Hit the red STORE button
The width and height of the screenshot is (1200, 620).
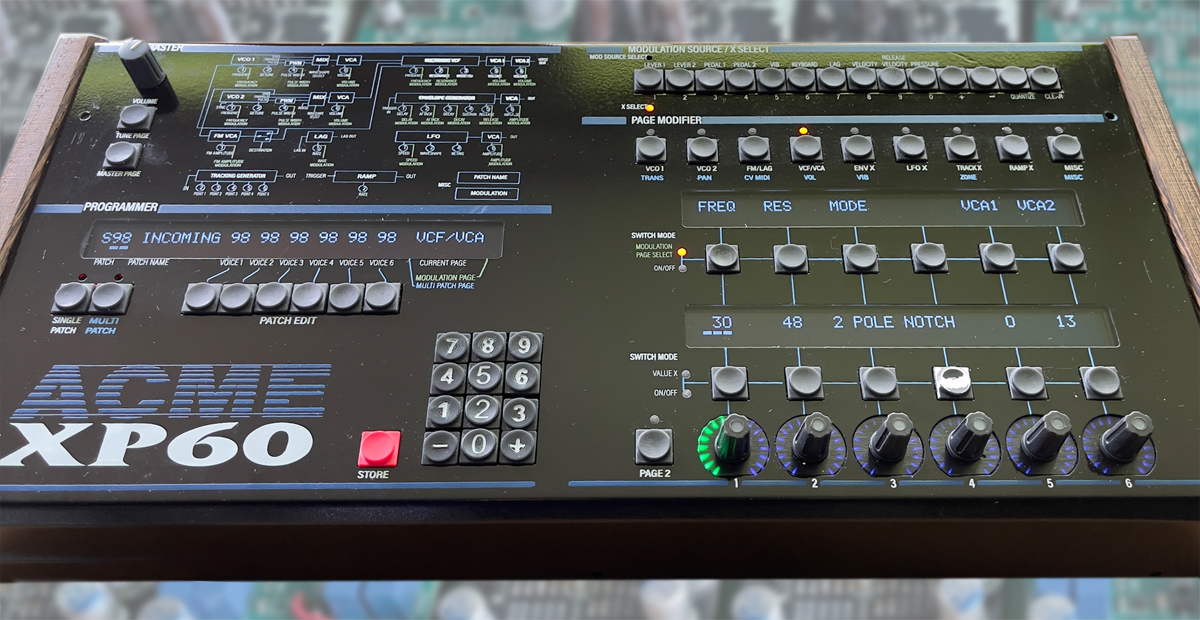[x=379, y=448]
